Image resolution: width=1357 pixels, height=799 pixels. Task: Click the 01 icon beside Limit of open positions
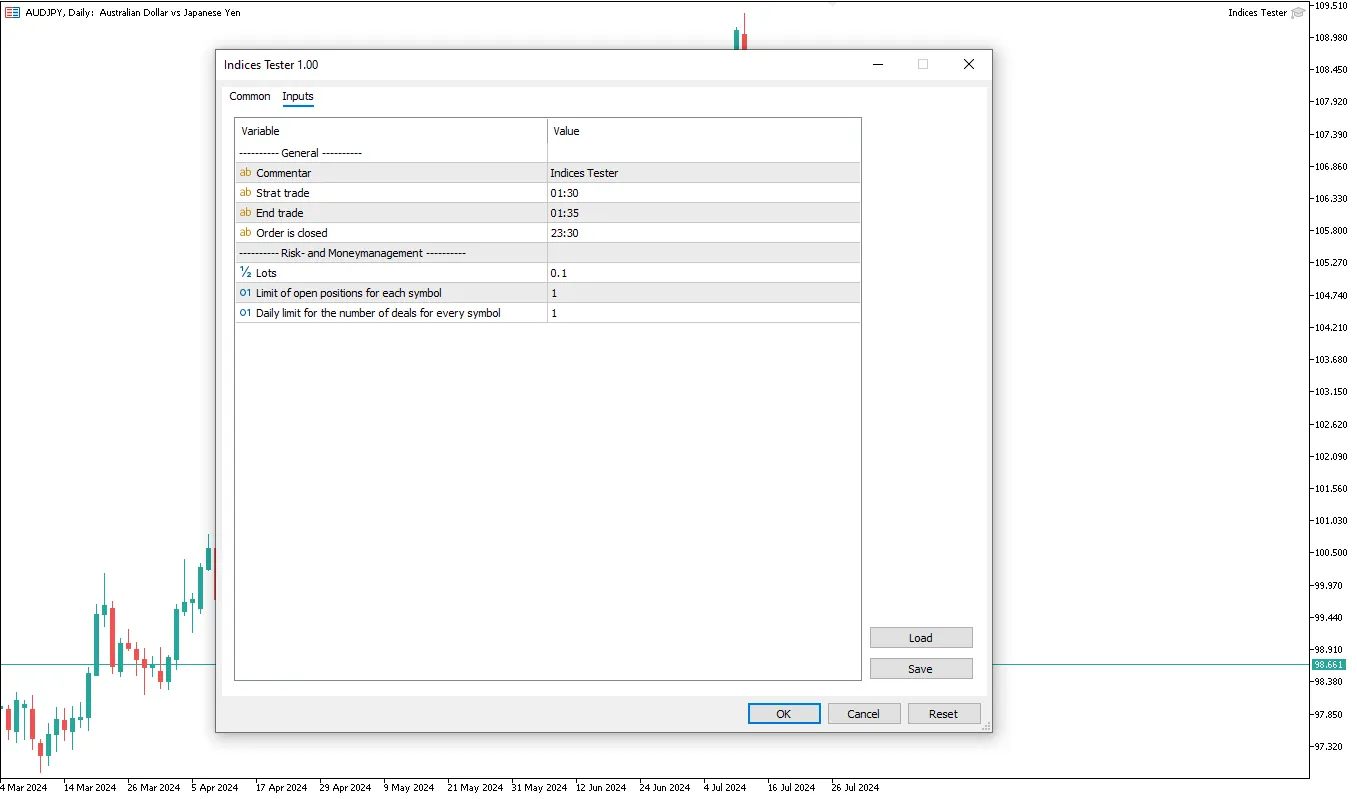click(245, 293)
